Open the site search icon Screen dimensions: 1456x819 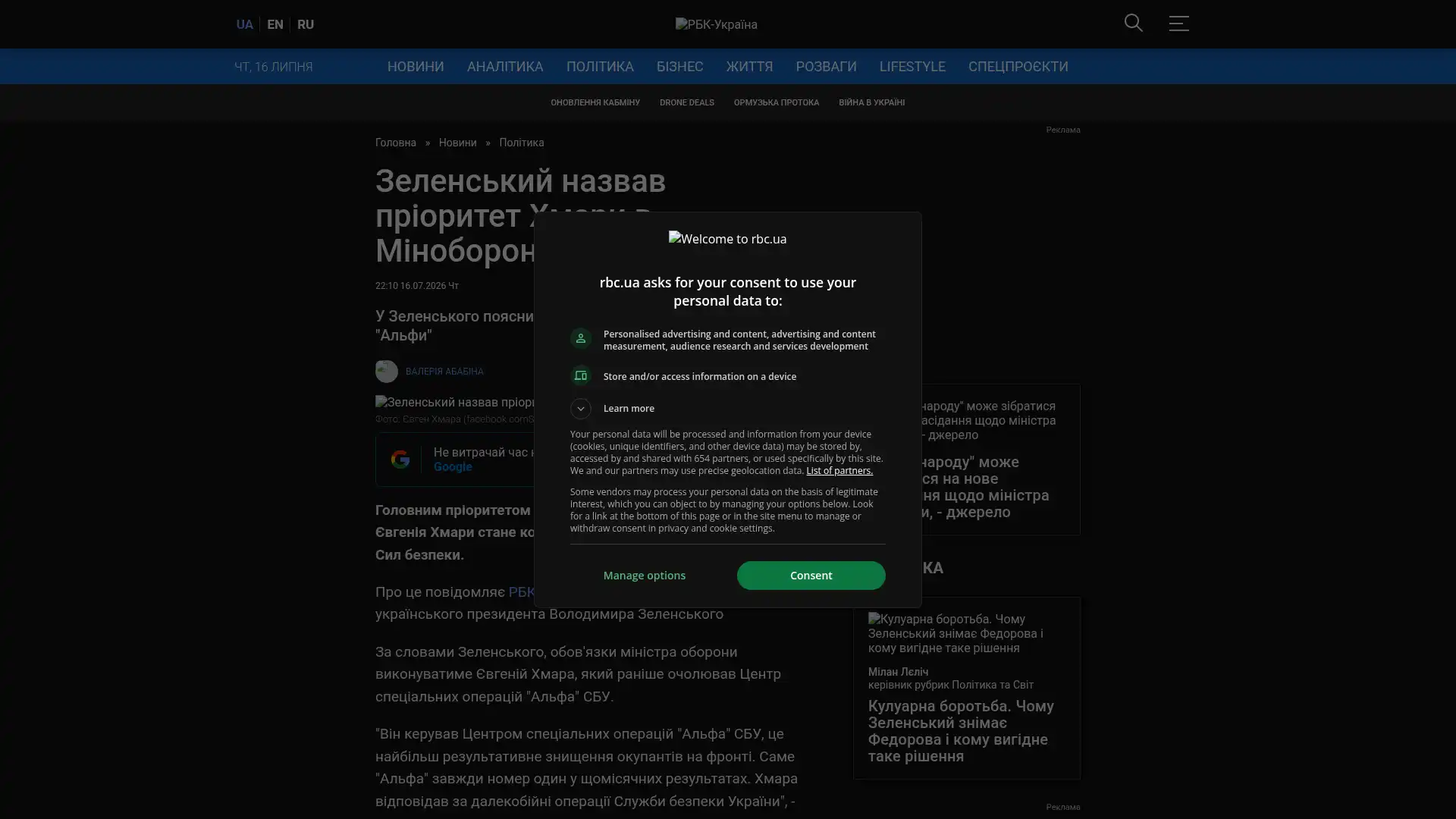tap(1133, 24)
